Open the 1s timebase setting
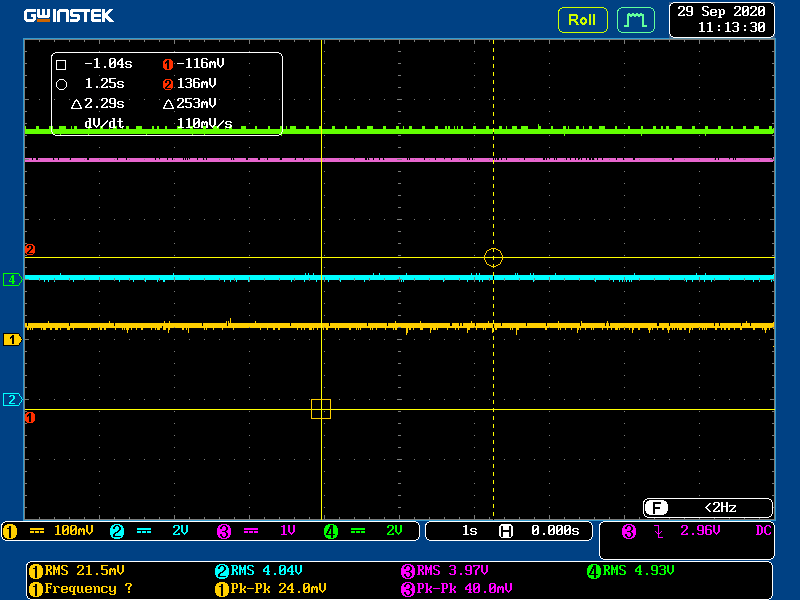The height and width of the screenshot is (600, 800). 469,531
